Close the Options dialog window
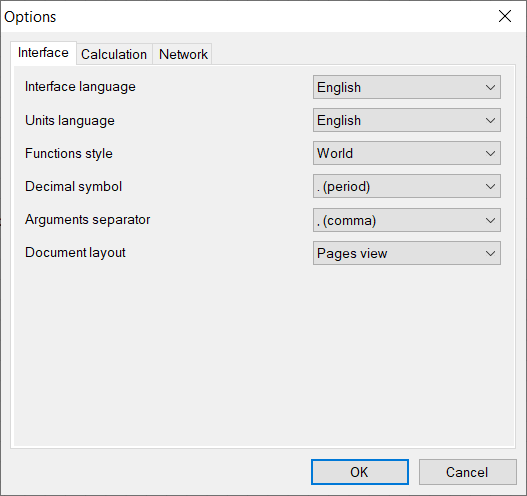 click(x=505, y=16)
